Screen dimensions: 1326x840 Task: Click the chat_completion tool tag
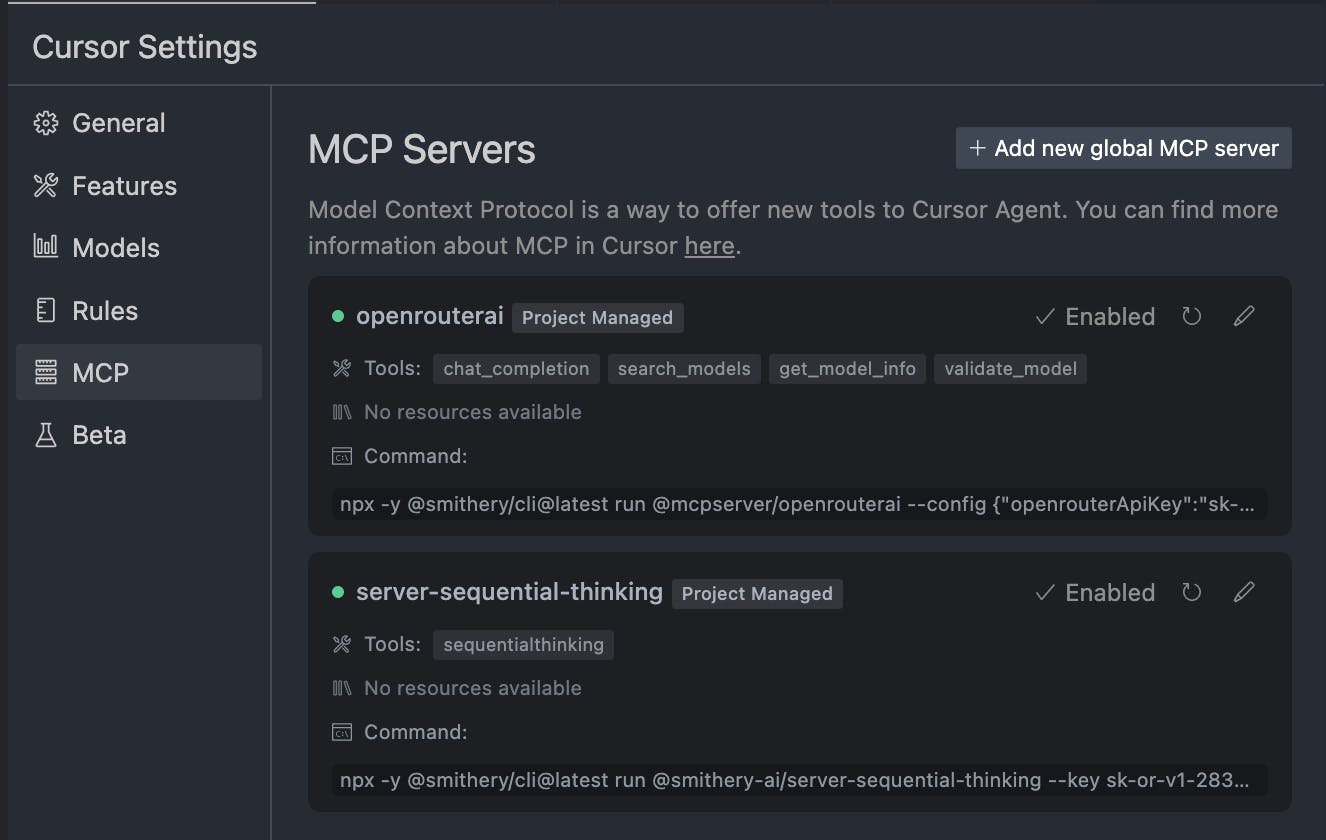[516, 369]
